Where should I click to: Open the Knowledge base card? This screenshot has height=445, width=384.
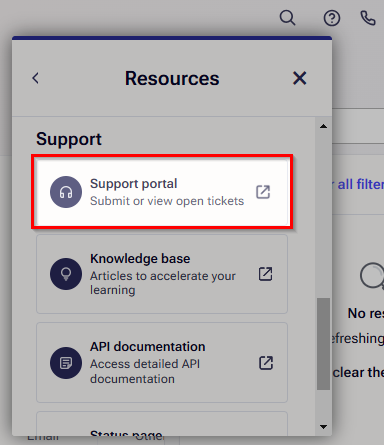tap(162, 274)
